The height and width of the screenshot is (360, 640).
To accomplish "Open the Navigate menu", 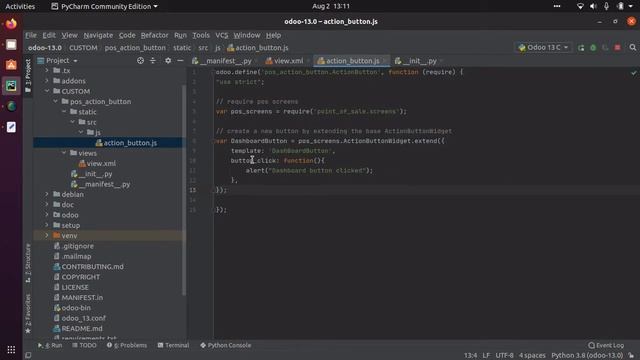I will [x=98, y=35].
